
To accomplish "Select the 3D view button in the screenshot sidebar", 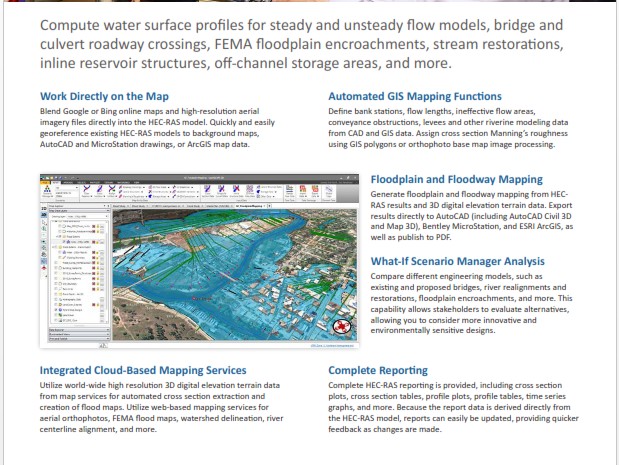I will [x=44, y=215].
